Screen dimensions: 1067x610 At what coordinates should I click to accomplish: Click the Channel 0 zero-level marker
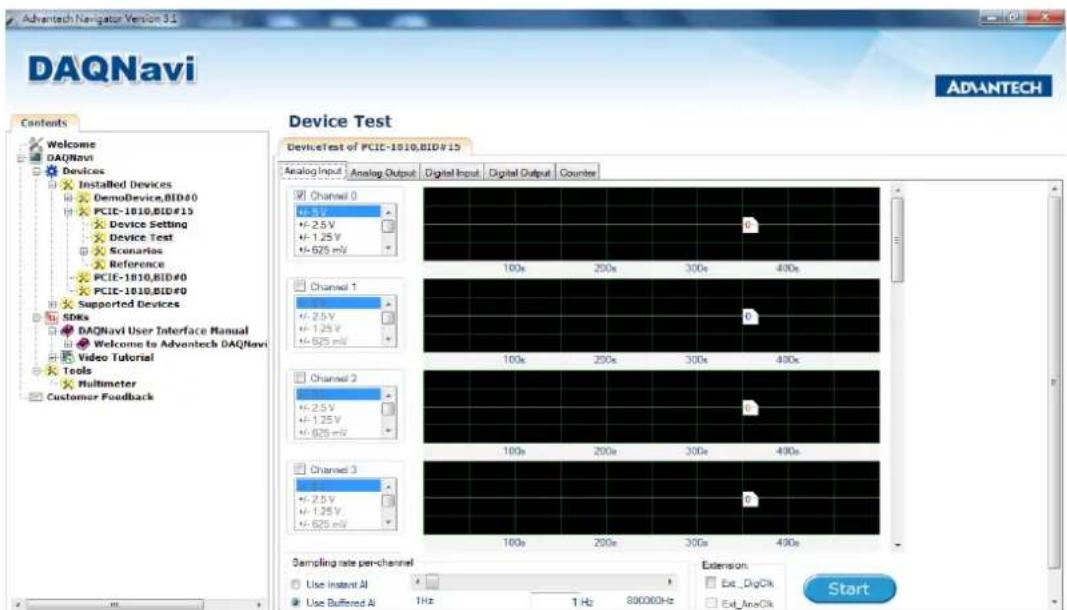coord(750,225)
